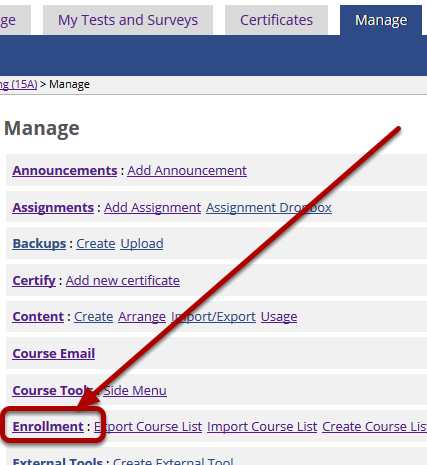Image resolution: width=427 pixels, height=465 pixels.
Task: Select the Manage tab
Action: pyautogui.click(x=381, y=20)
